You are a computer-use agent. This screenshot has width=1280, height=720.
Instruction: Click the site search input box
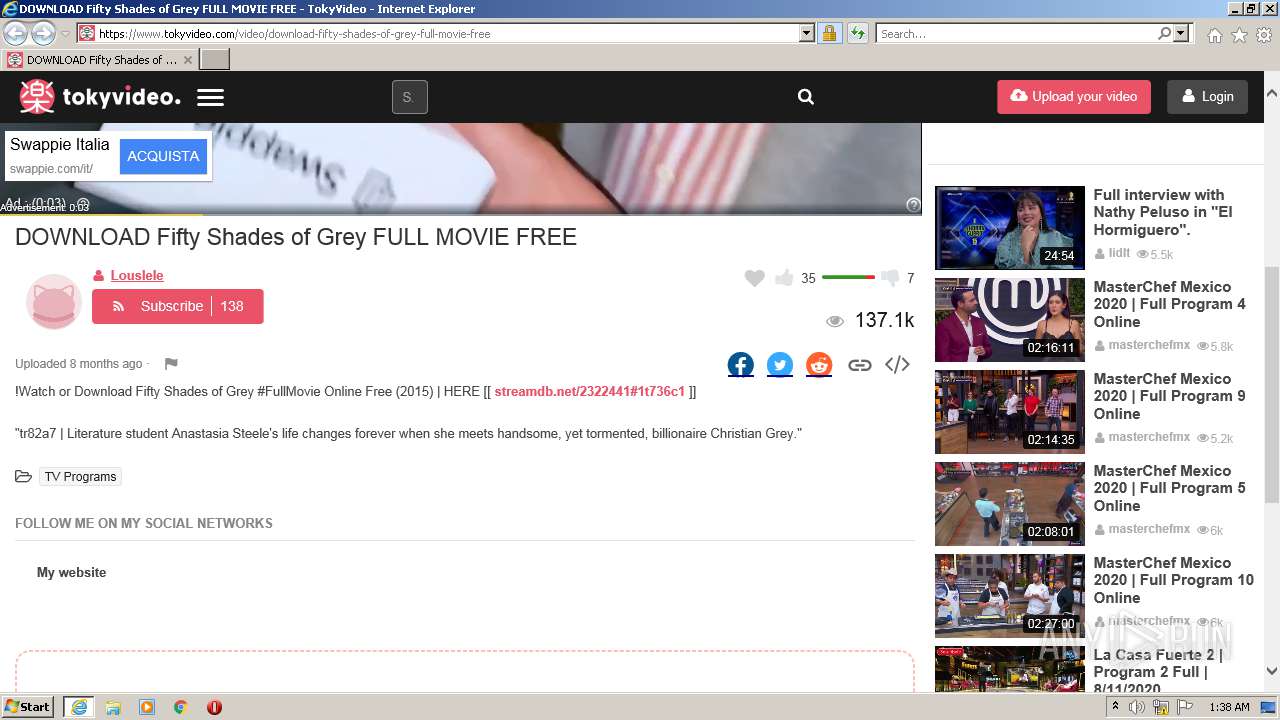[409, 97]
